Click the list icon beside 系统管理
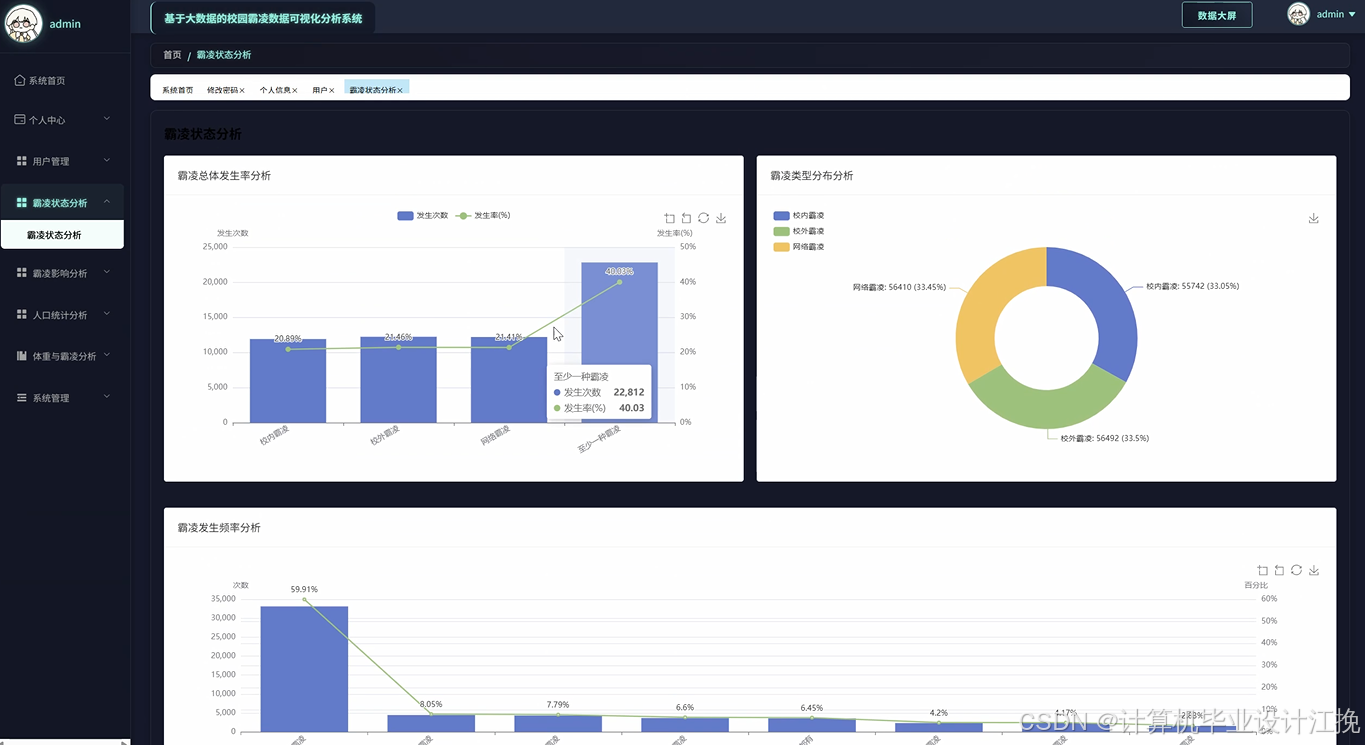Image resolution: width=1365 pixels, height=745 pixels. pyautogui.click(x=22, y=398)
